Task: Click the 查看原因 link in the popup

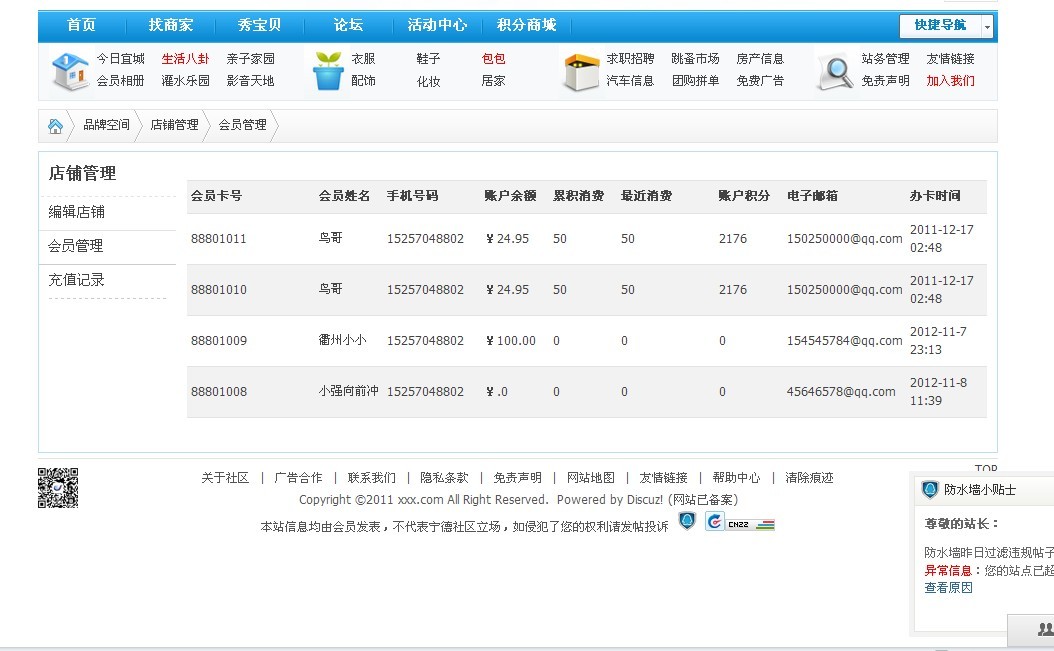Action: pos(948,587)
